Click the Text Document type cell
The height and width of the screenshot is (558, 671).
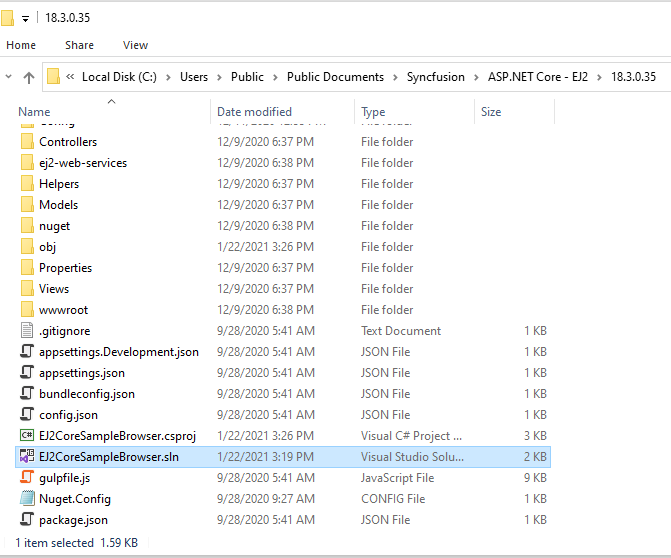click(401, 330)
